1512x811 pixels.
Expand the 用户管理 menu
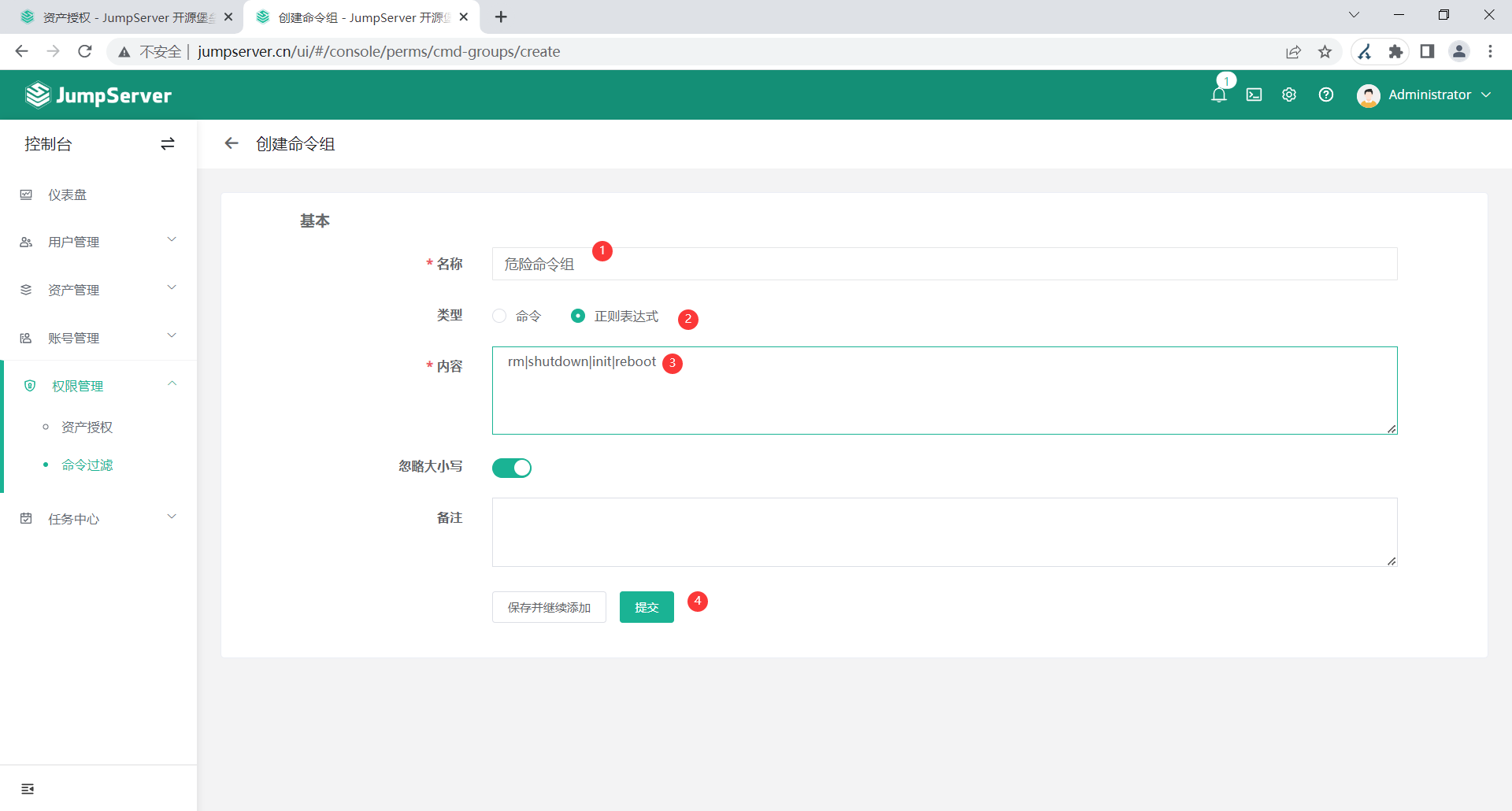172,239
